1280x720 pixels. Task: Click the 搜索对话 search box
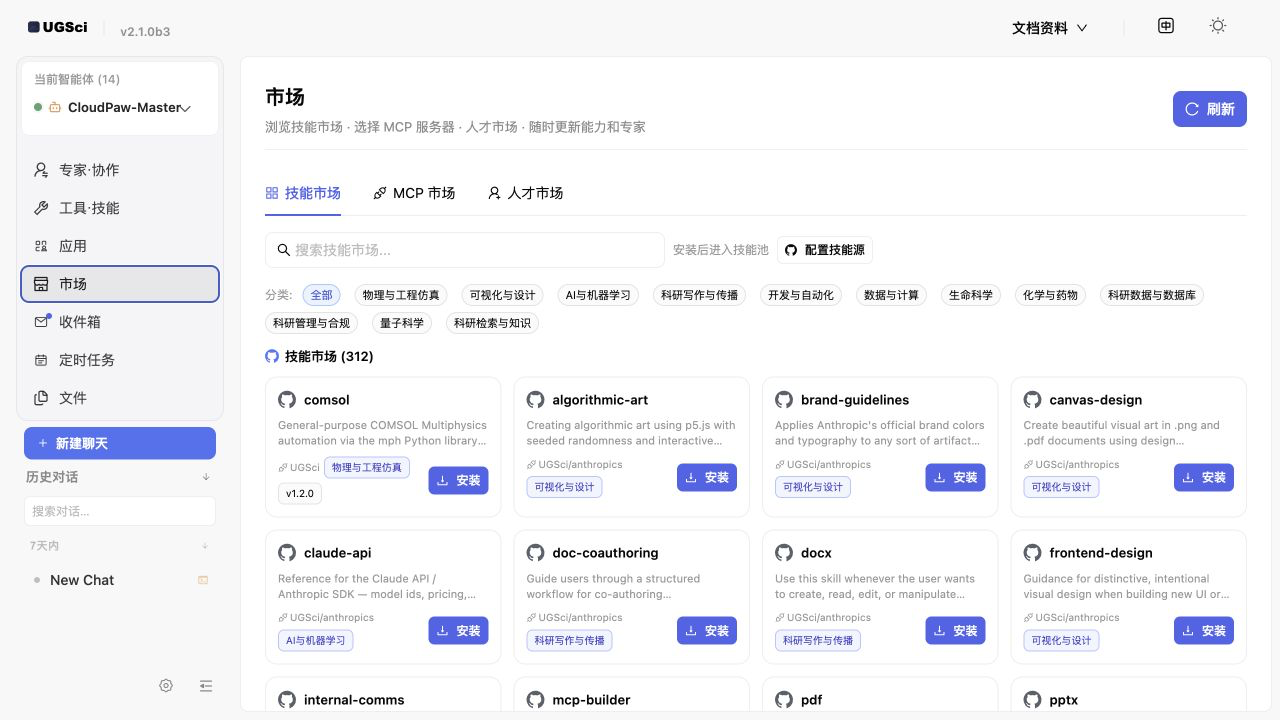tap(120, 511)
